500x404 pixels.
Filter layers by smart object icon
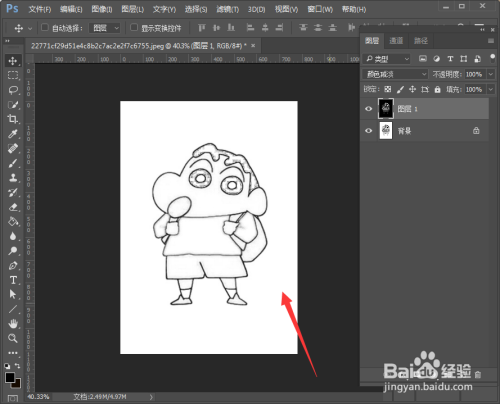tap(477, 59)
